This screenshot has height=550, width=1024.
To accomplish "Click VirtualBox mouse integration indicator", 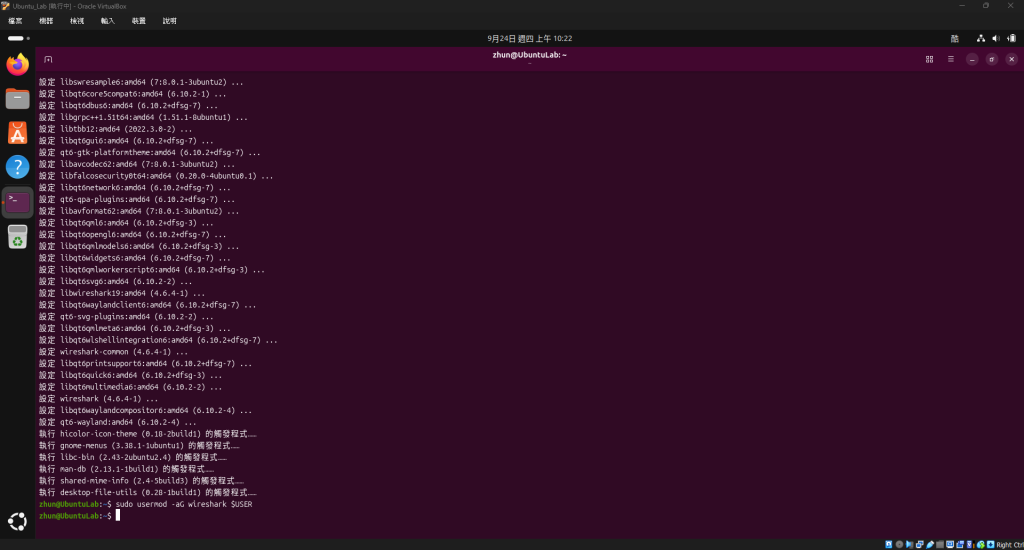I will click(981, 544).
